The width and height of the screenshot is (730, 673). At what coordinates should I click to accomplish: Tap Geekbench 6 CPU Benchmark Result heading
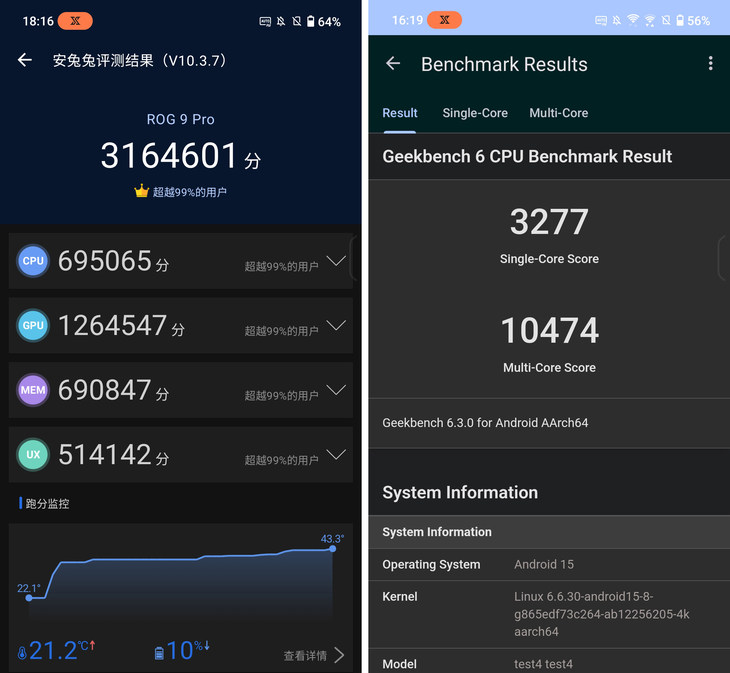coord(527,156)
